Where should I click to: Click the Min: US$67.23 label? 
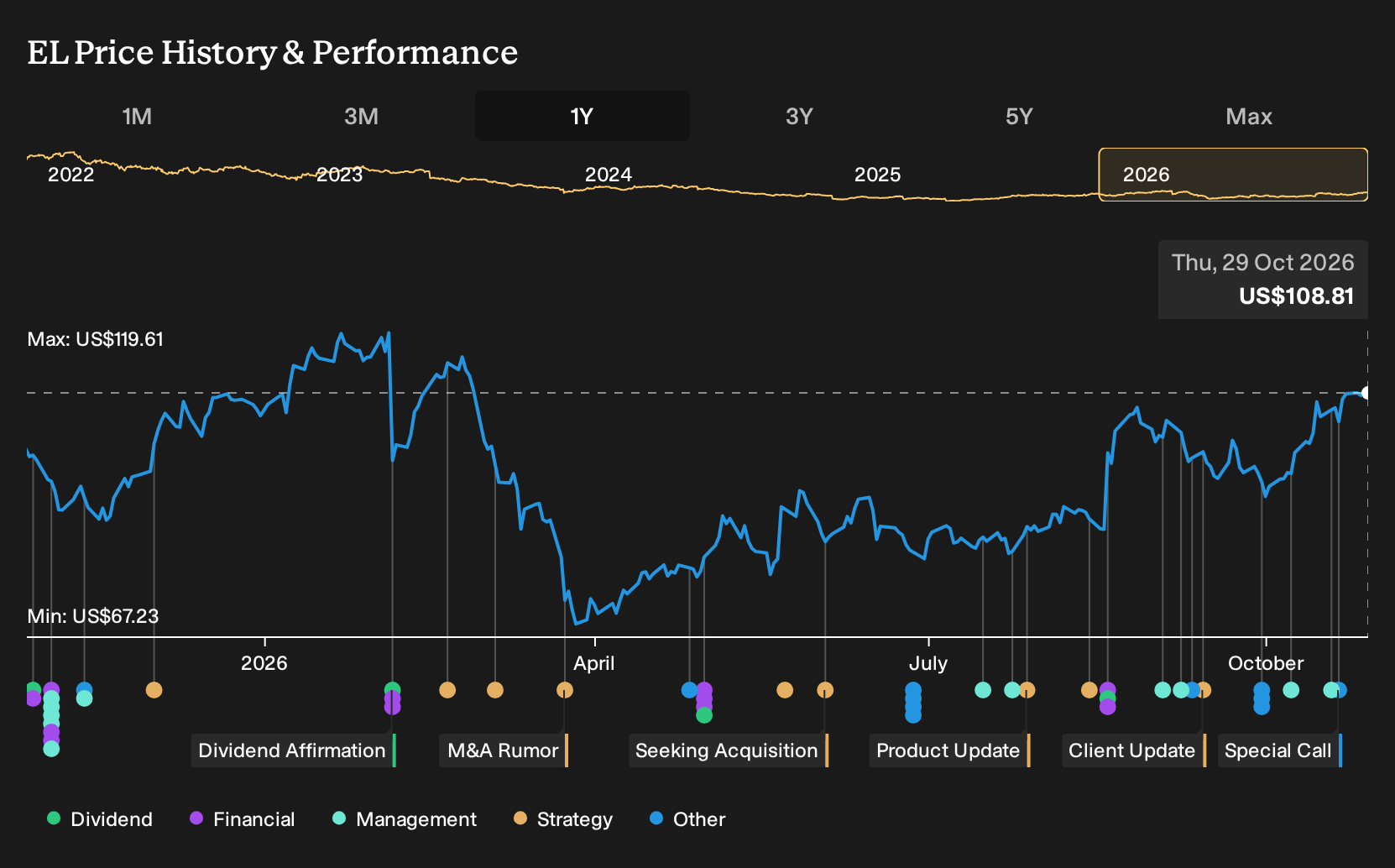click(x=93, y=616)
